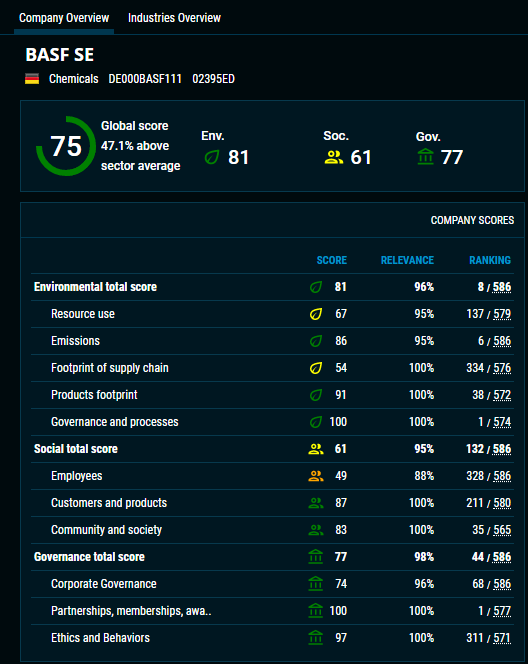Click orange people icon in Employees row
The width and height of the screenshot is (528, 664).
click(x=316, y=476)
